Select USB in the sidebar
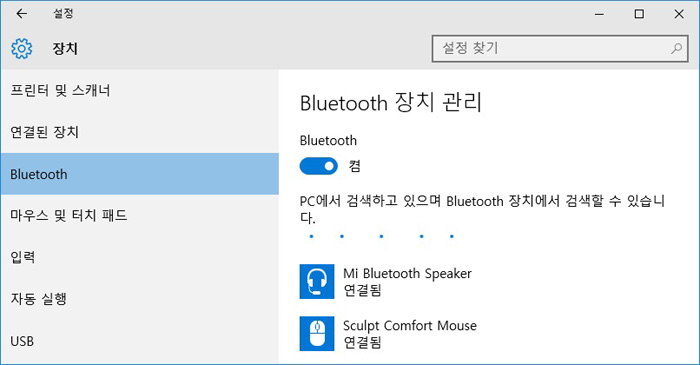This screenshot has width=700, height=365. tap(140, 341)
